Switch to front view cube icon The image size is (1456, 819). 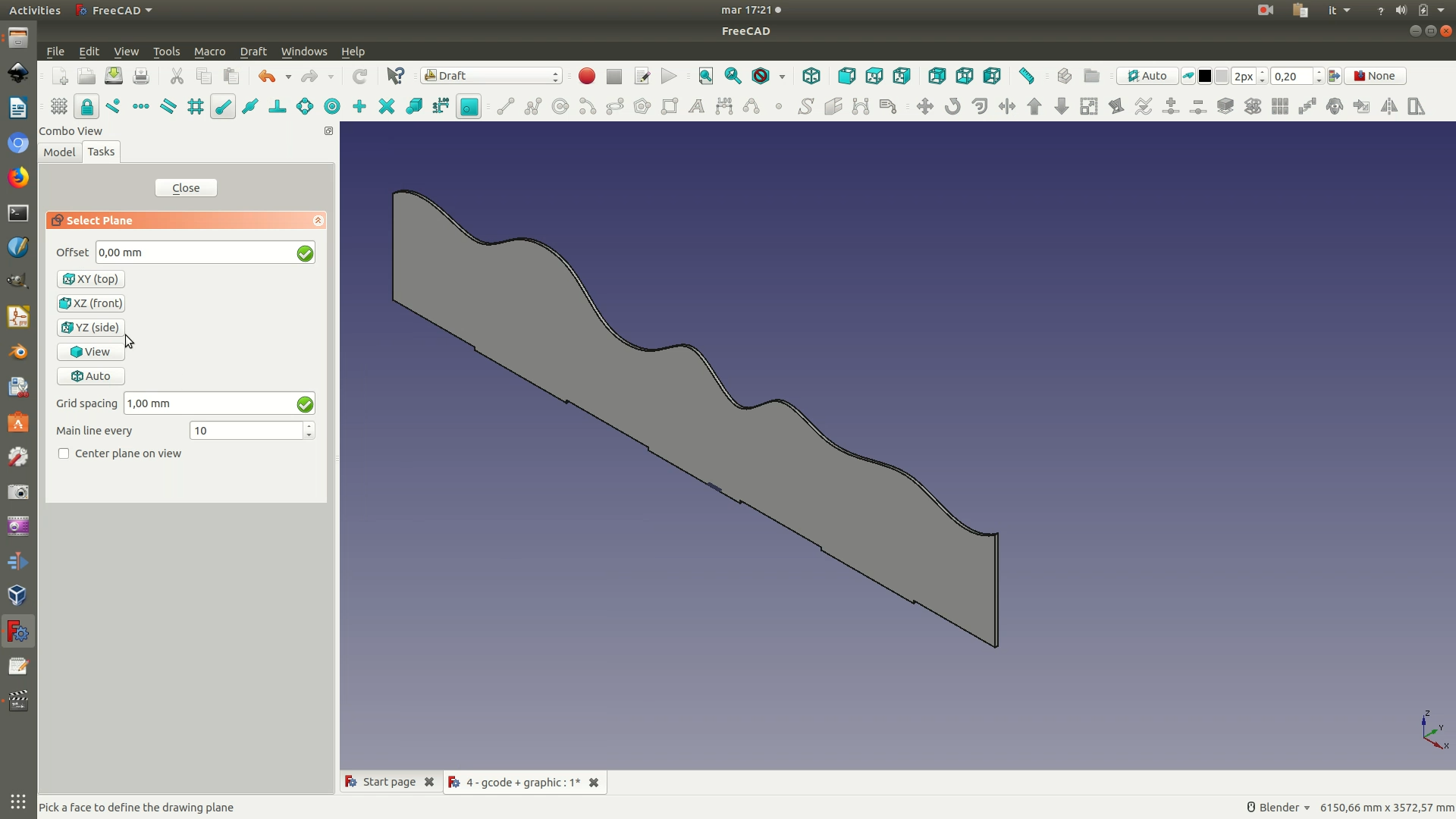(x=847, y=77)
